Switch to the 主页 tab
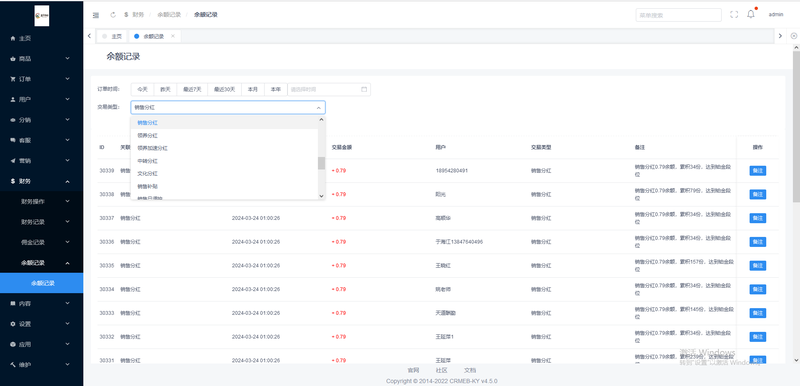 (x=112, y=36)
